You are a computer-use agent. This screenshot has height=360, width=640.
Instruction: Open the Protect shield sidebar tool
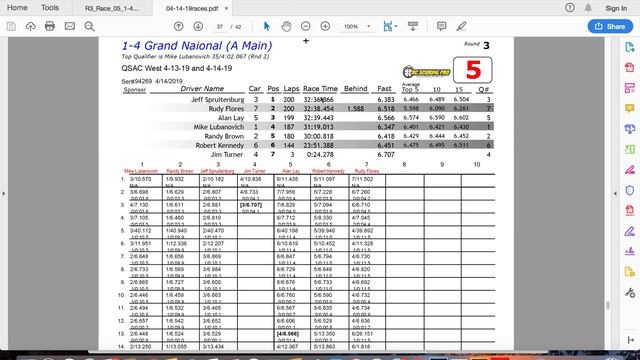pyautogui.click(x=630, y=190)
